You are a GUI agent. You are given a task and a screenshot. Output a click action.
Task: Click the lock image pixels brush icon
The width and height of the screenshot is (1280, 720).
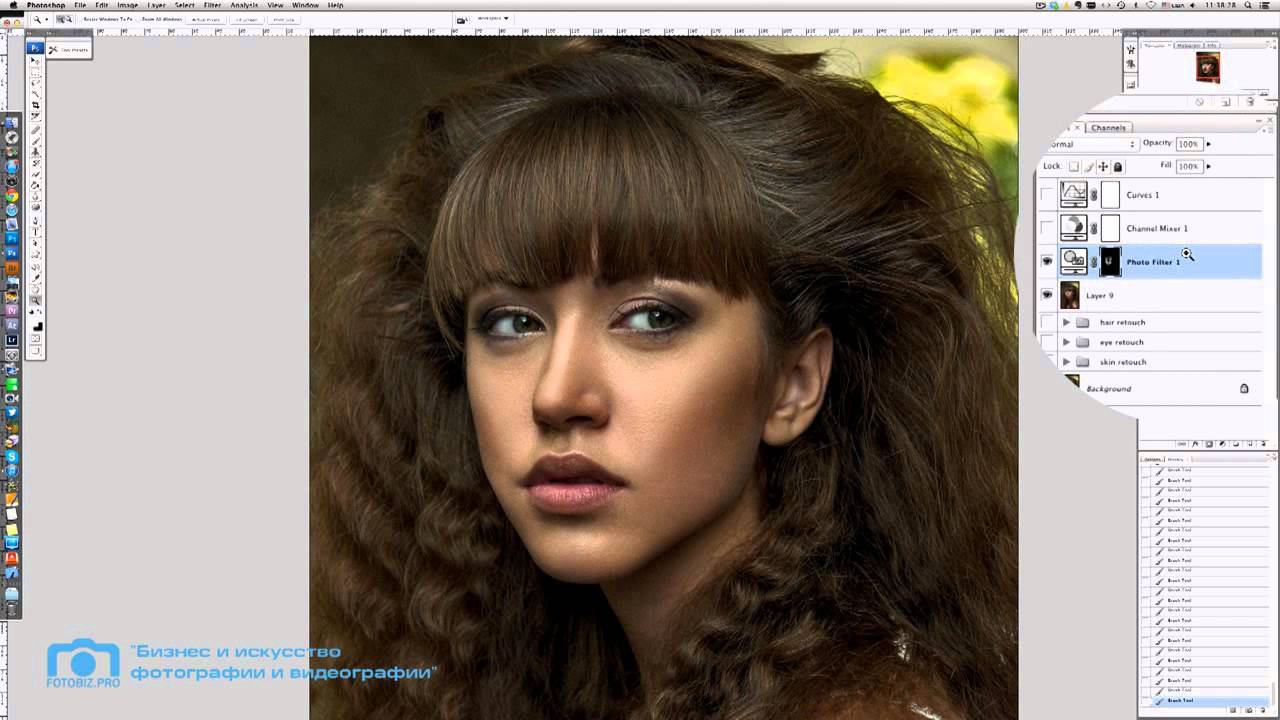pyautogui.click(x=1089, y=167)
